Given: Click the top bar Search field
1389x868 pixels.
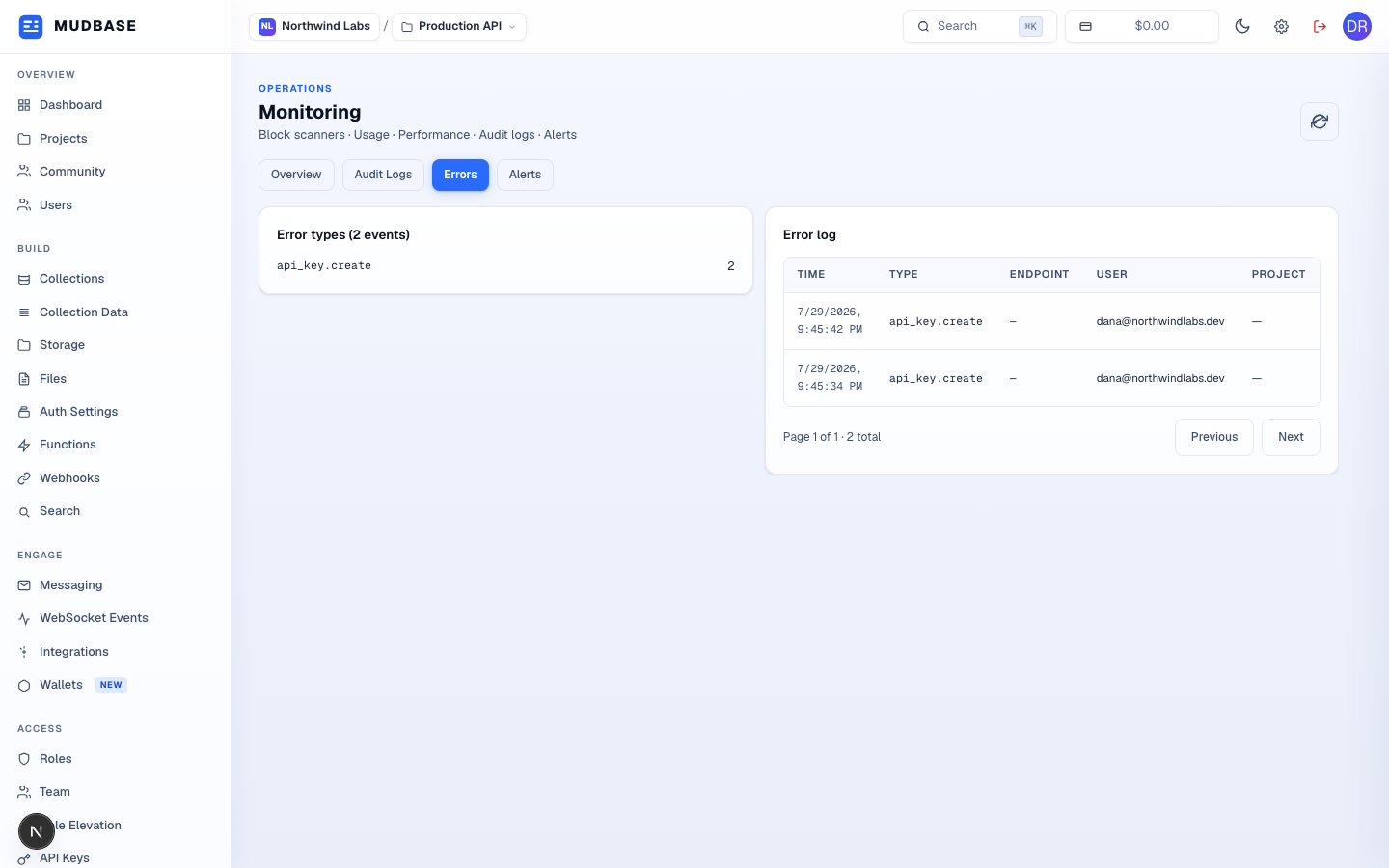Looking at the screenshot, I should [x=980, y=26].
